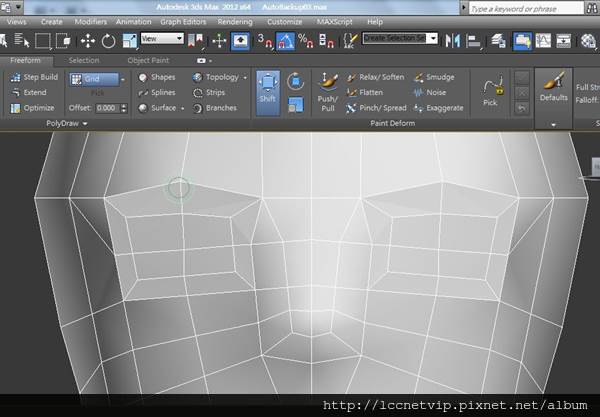Expand the Grid draw-on dropdown arrow
This screenshot has width=600, height=417.
point(123,80)
